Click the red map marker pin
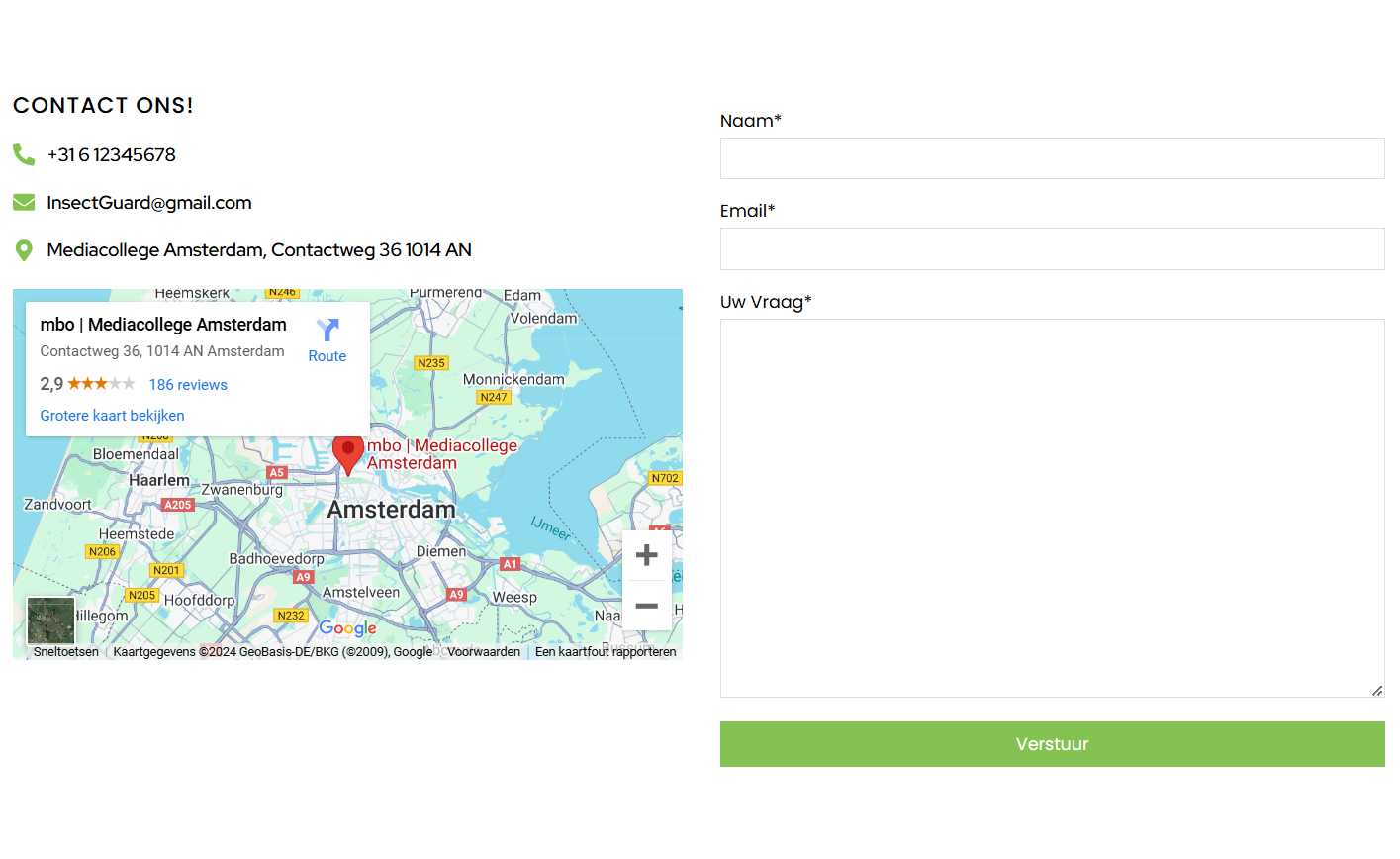Screen dimensions: 1400x859 click(347, 453)
